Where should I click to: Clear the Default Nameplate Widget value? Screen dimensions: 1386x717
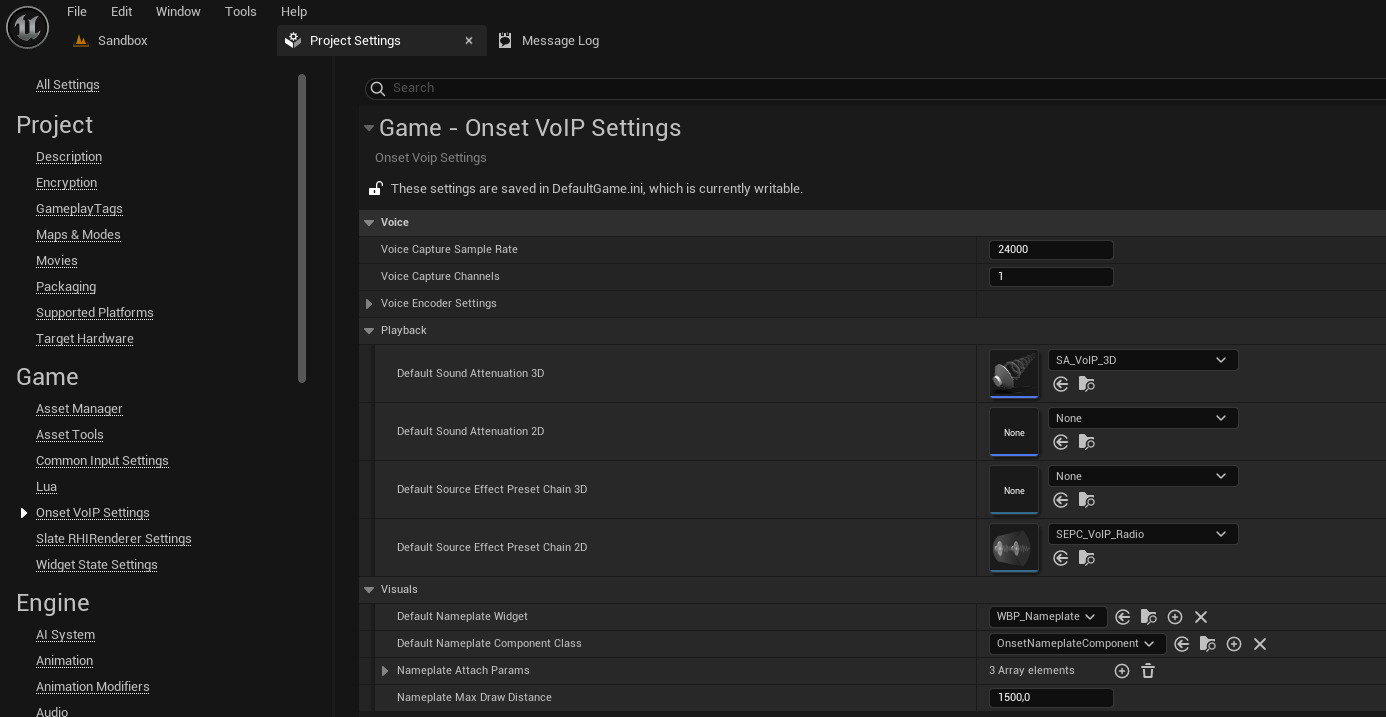click(x=1201, y=617)
